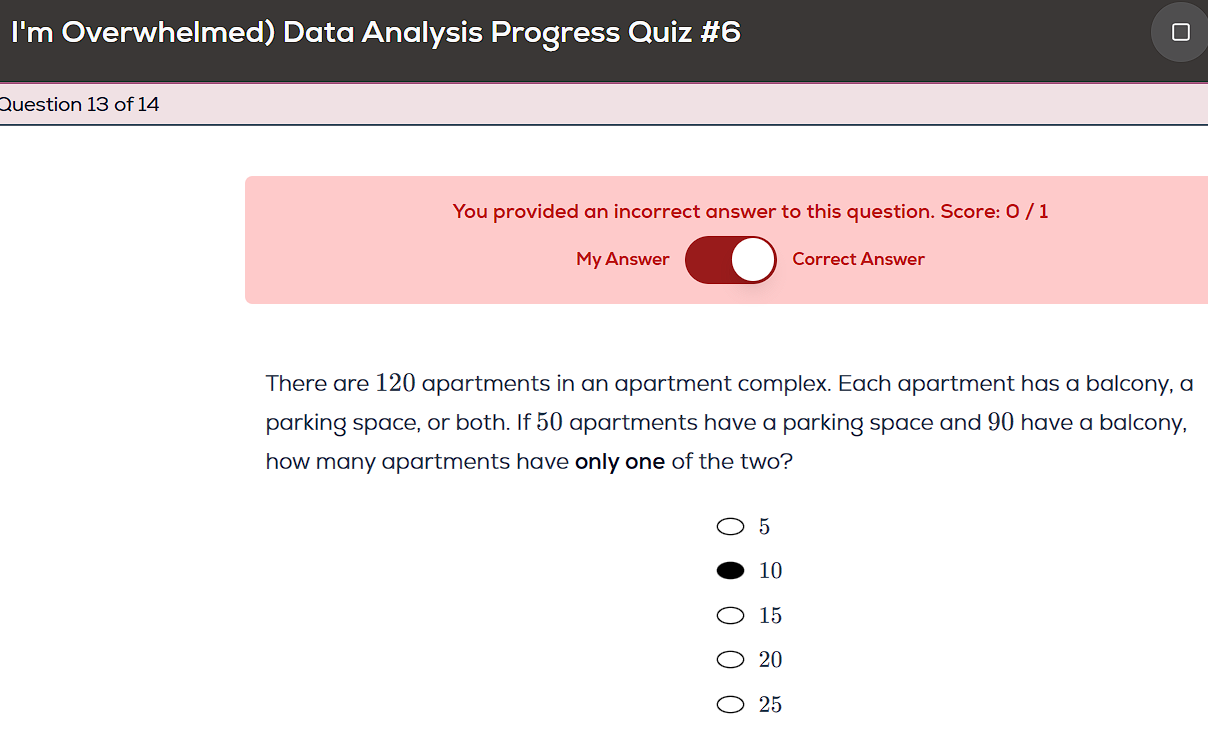The image size is (1208, 743).
Task: Select the radio option 25
Action: pyautogui.click(x=731, y=705)
